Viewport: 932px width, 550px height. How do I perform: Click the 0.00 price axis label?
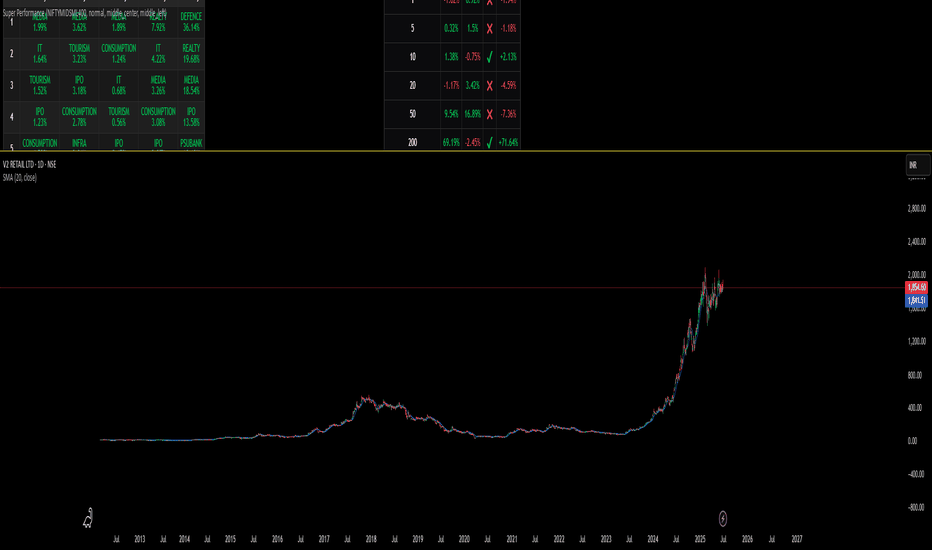tap(912, 441)
